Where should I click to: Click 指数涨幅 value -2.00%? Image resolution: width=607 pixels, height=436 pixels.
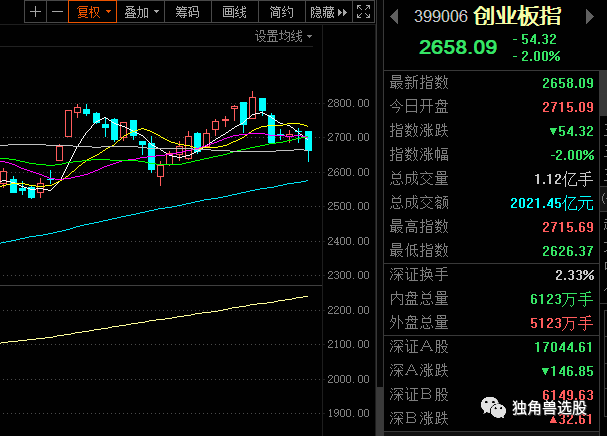tap(572, 155)
